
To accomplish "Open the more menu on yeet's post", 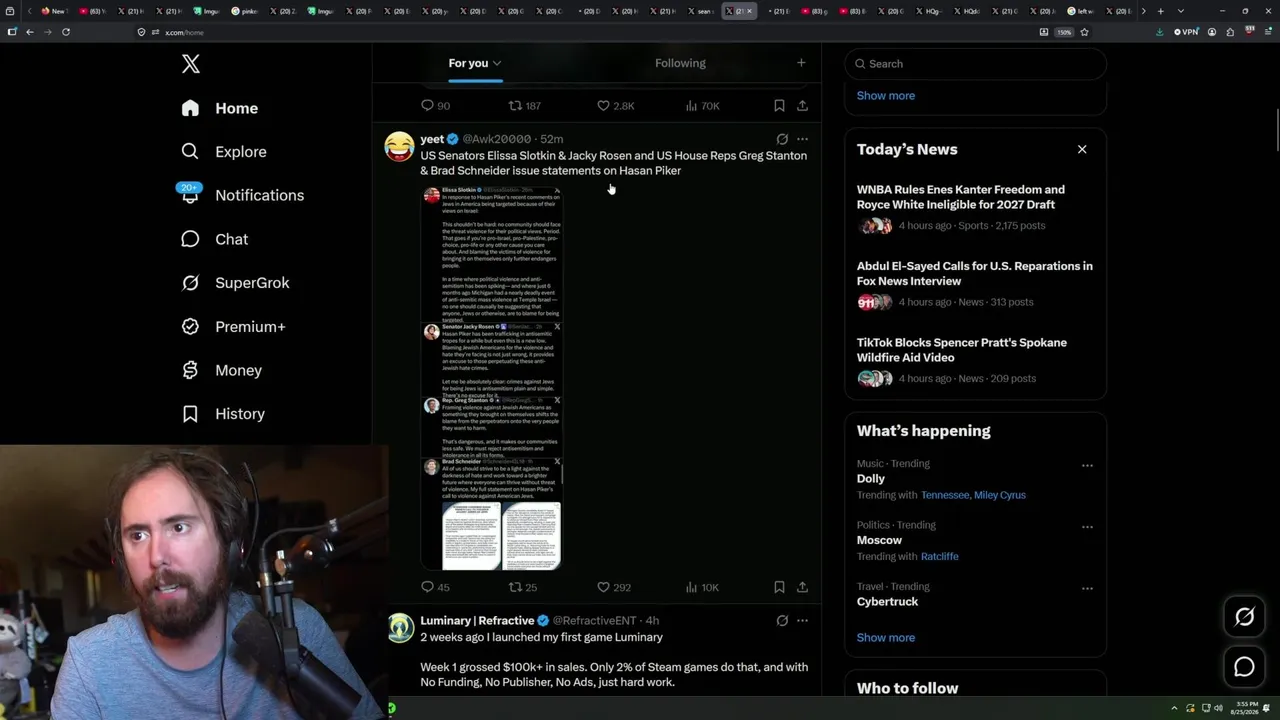I will [x=802, y=139].
